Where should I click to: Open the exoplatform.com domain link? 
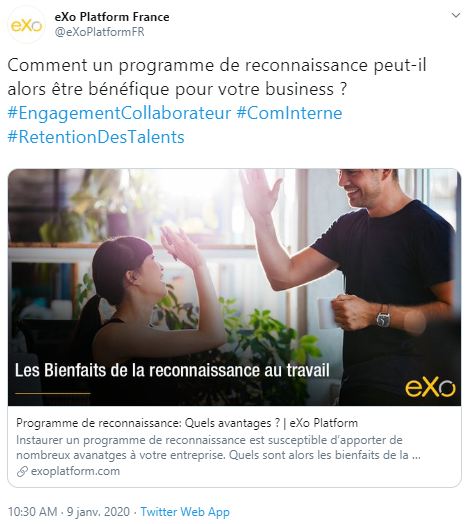click(75, 471)
